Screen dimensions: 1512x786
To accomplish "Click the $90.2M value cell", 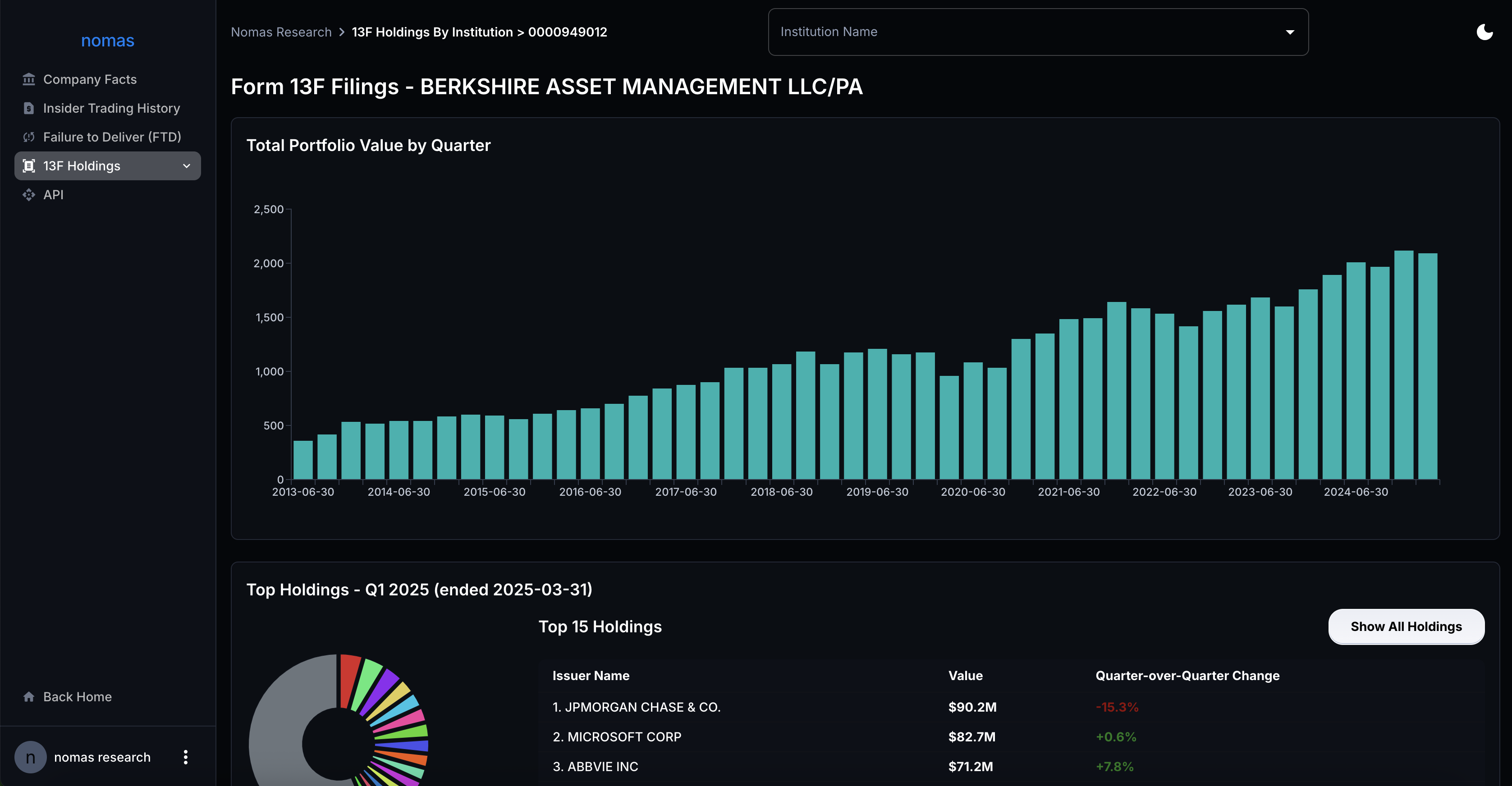I will click(x=972, y=707).
